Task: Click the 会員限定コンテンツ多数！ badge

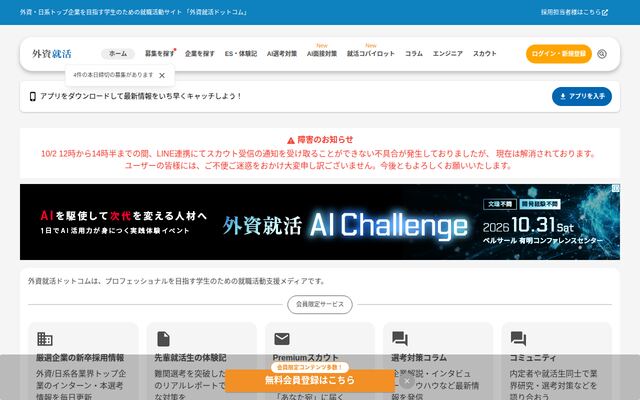Action: coord(310,367)
